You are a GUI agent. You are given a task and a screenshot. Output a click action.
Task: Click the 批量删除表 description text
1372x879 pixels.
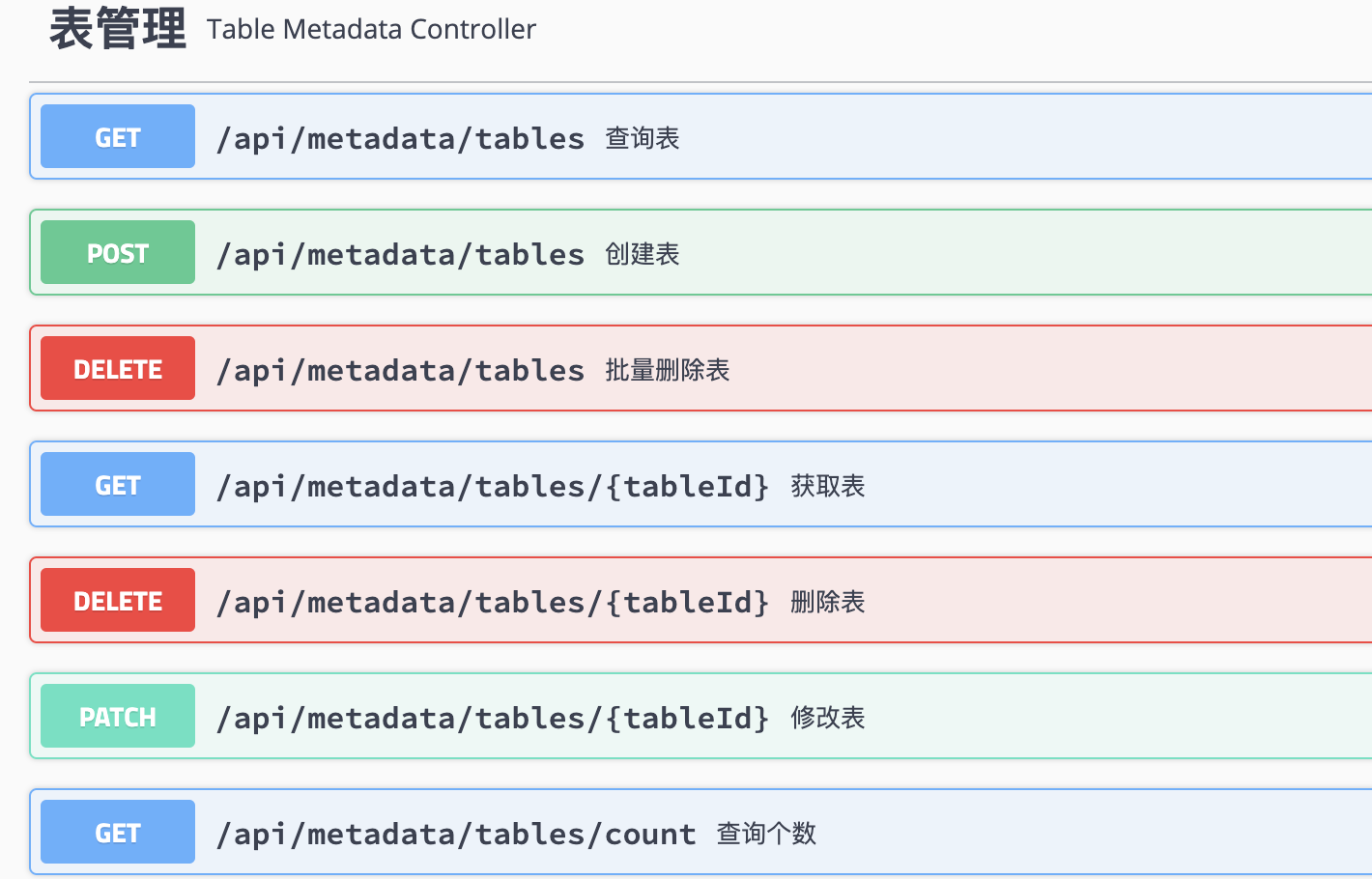667,370
